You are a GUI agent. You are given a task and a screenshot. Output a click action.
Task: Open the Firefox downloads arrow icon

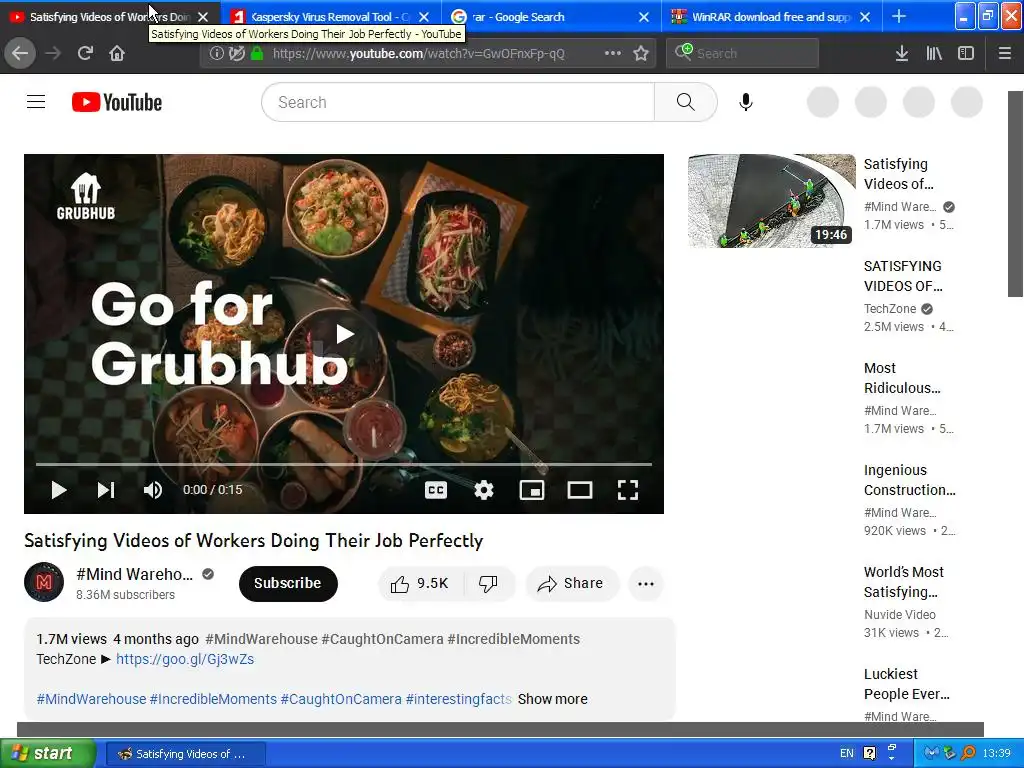902,54
